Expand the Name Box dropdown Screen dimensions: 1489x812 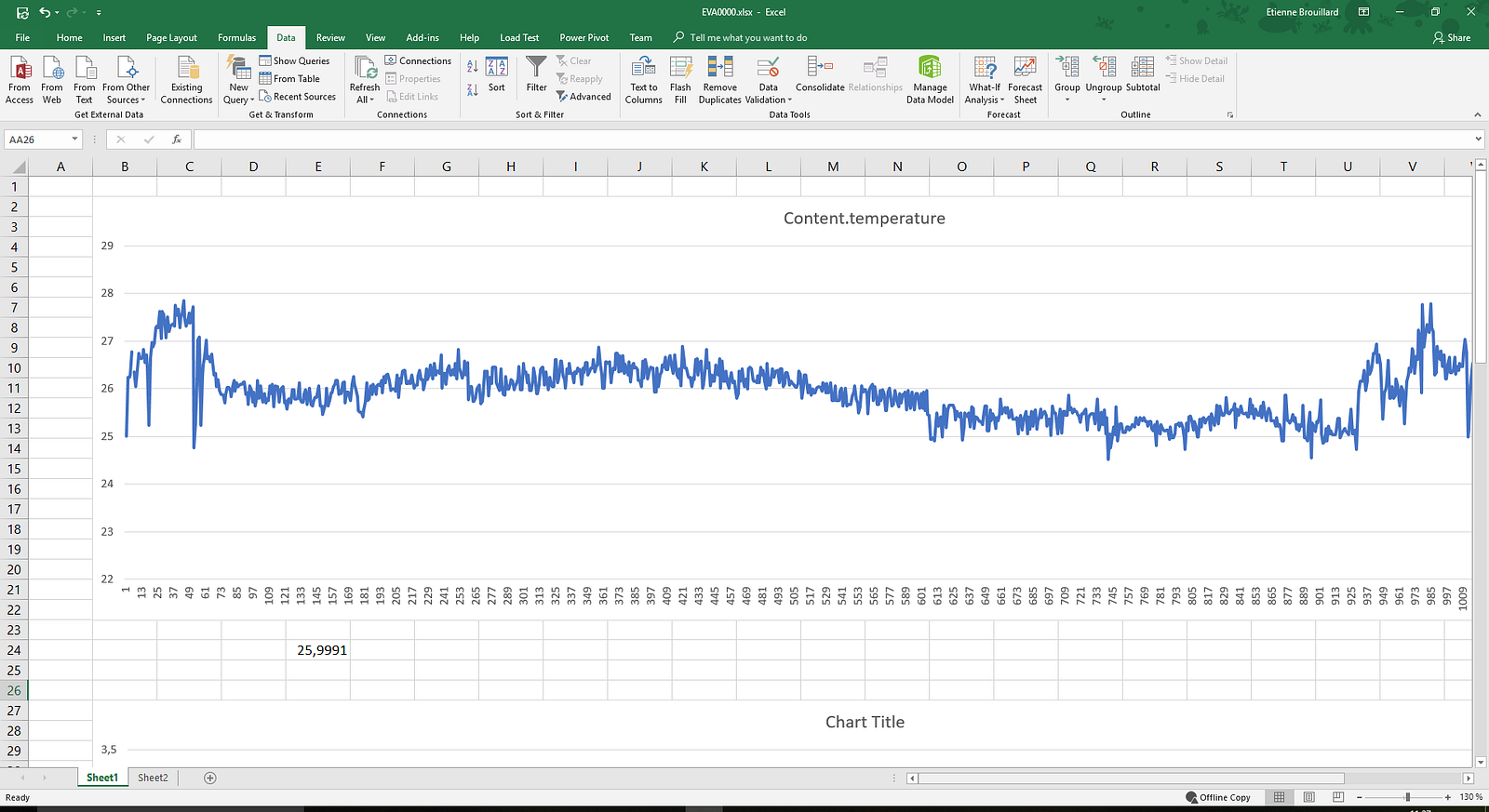pos(74,140)
